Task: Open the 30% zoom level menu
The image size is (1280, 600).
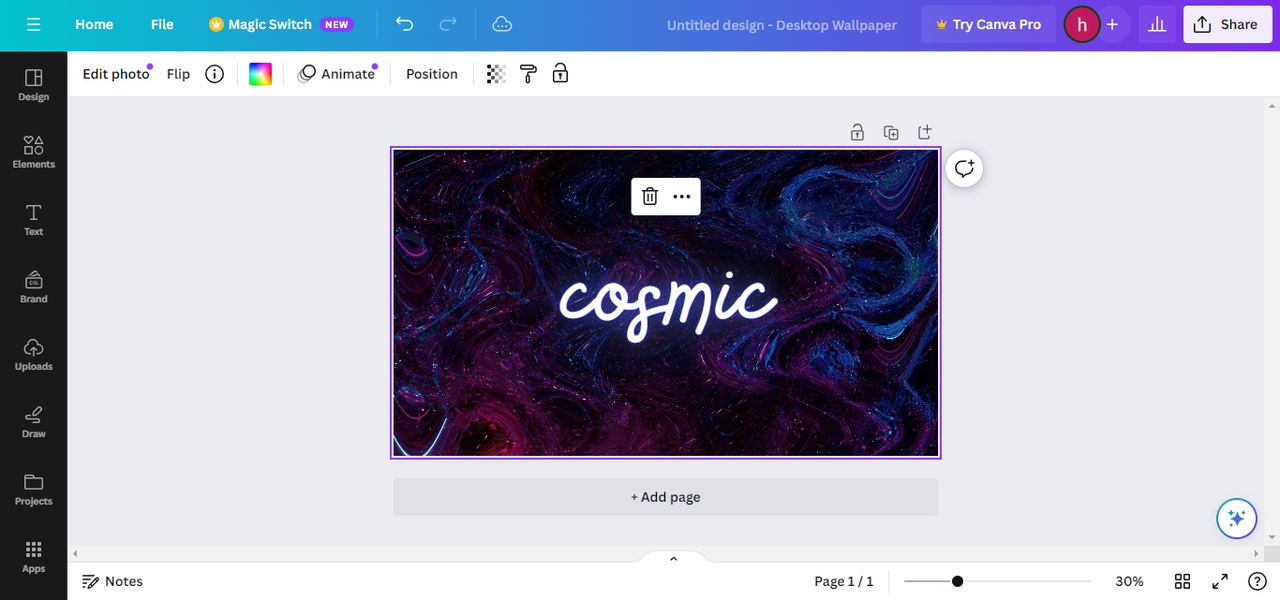Action: (1130, 581)
